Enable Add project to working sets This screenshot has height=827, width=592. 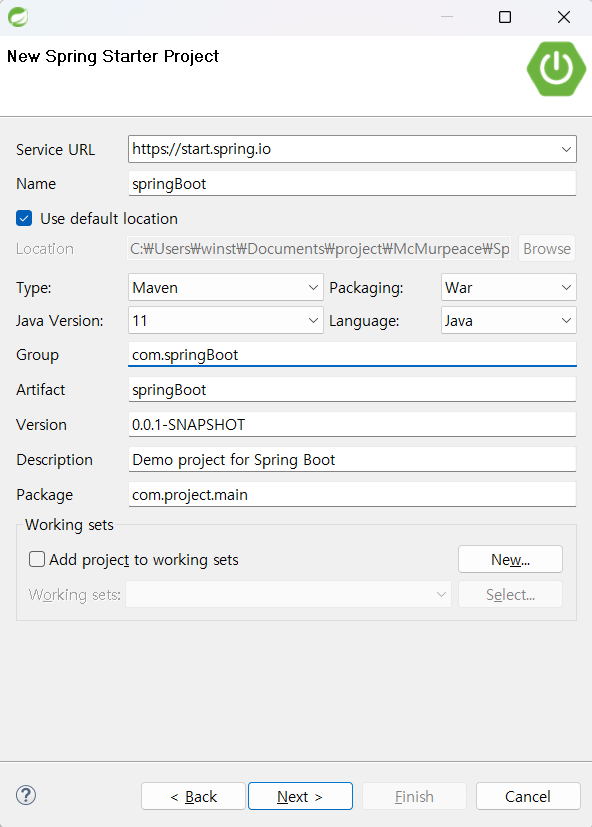tap(37, 559)
